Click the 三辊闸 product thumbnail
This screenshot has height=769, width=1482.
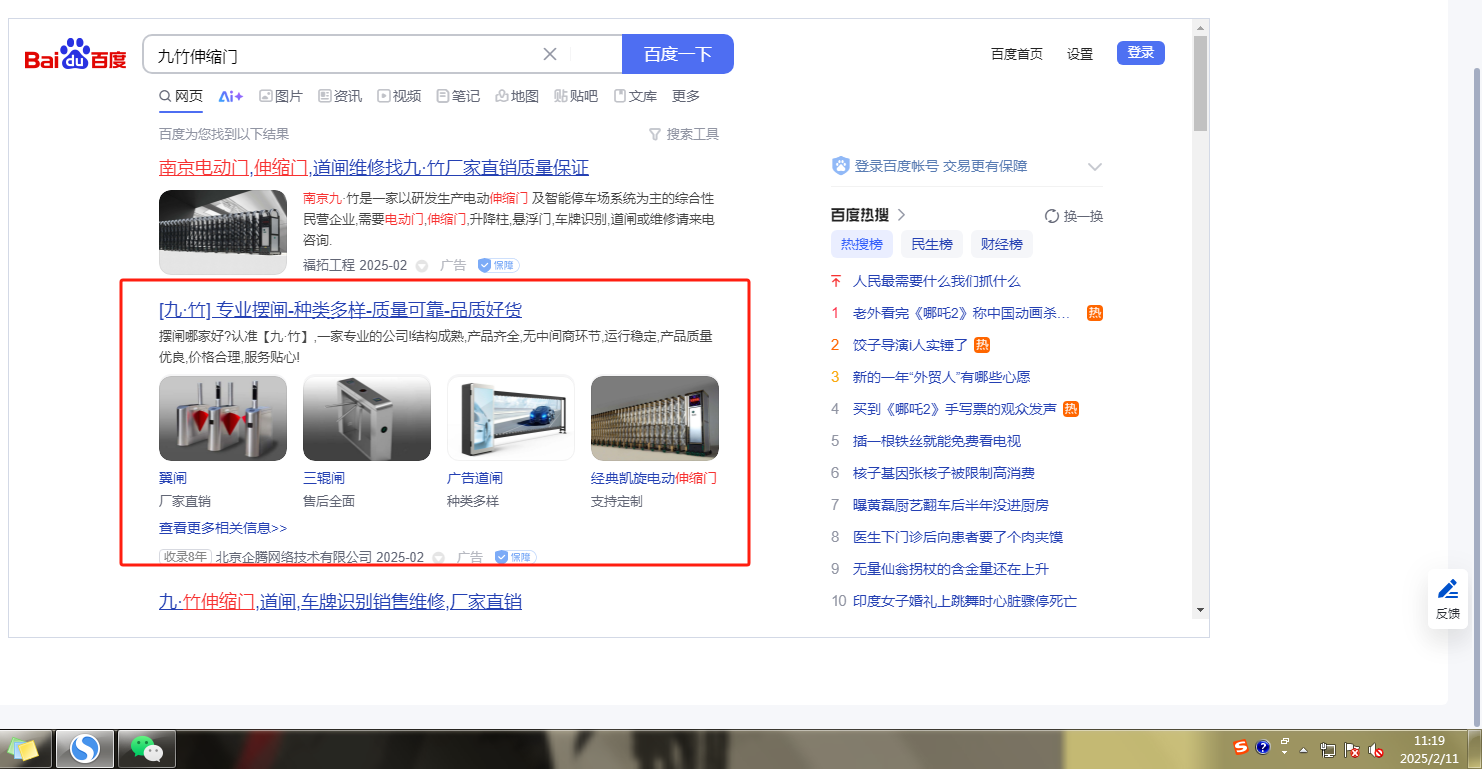pyautogui.click(x=367, y=418)
